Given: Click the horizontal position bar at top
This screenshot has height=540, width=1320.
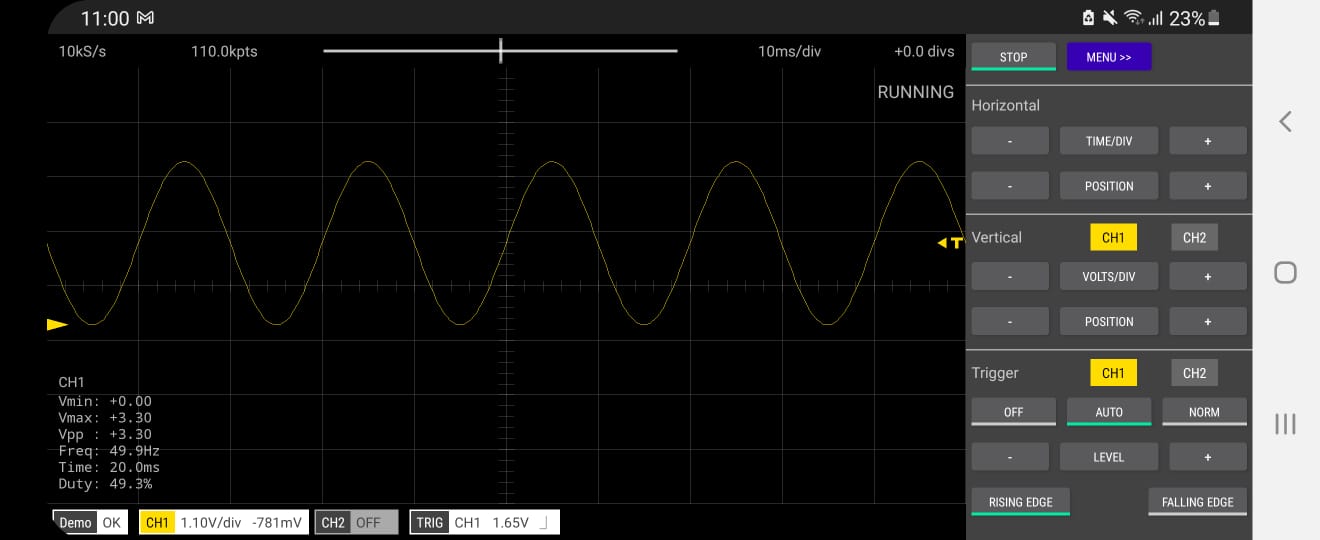Looking at the screenshot, I should pos(500,51).
